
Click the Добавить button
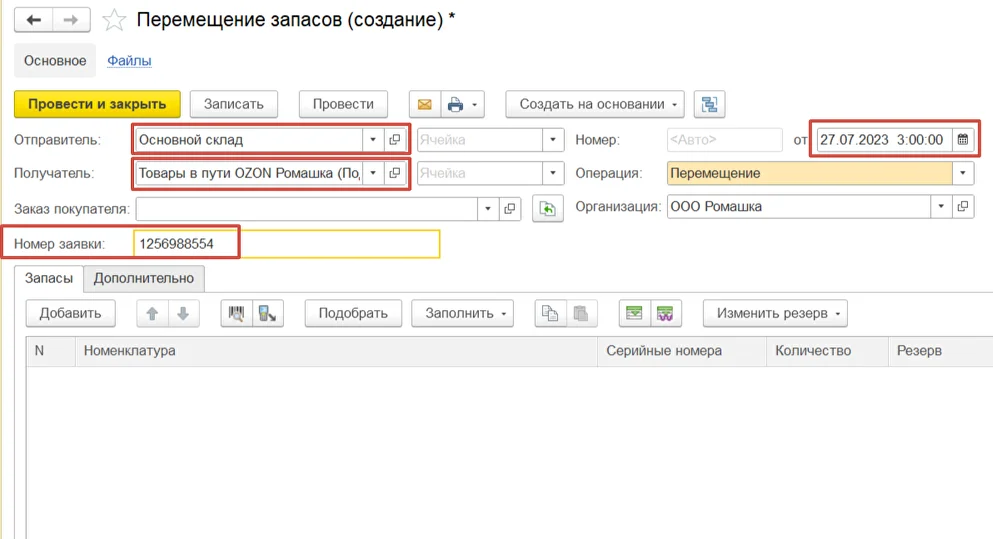[x=70, y=313]
